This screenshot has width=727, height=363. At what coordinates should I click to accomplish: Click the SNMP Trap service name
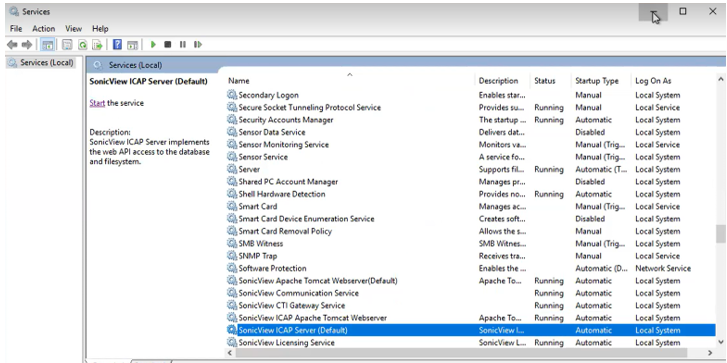258,256
